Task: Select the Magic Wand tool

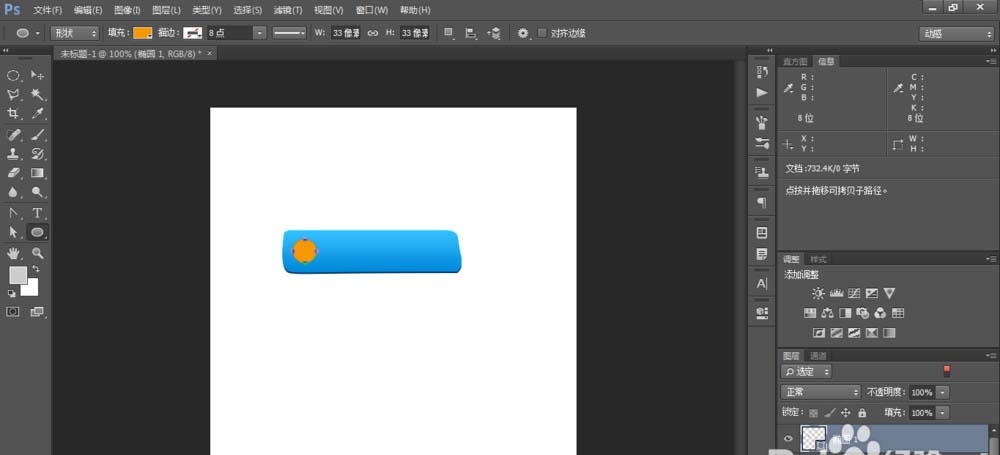Action: [38, 94]
